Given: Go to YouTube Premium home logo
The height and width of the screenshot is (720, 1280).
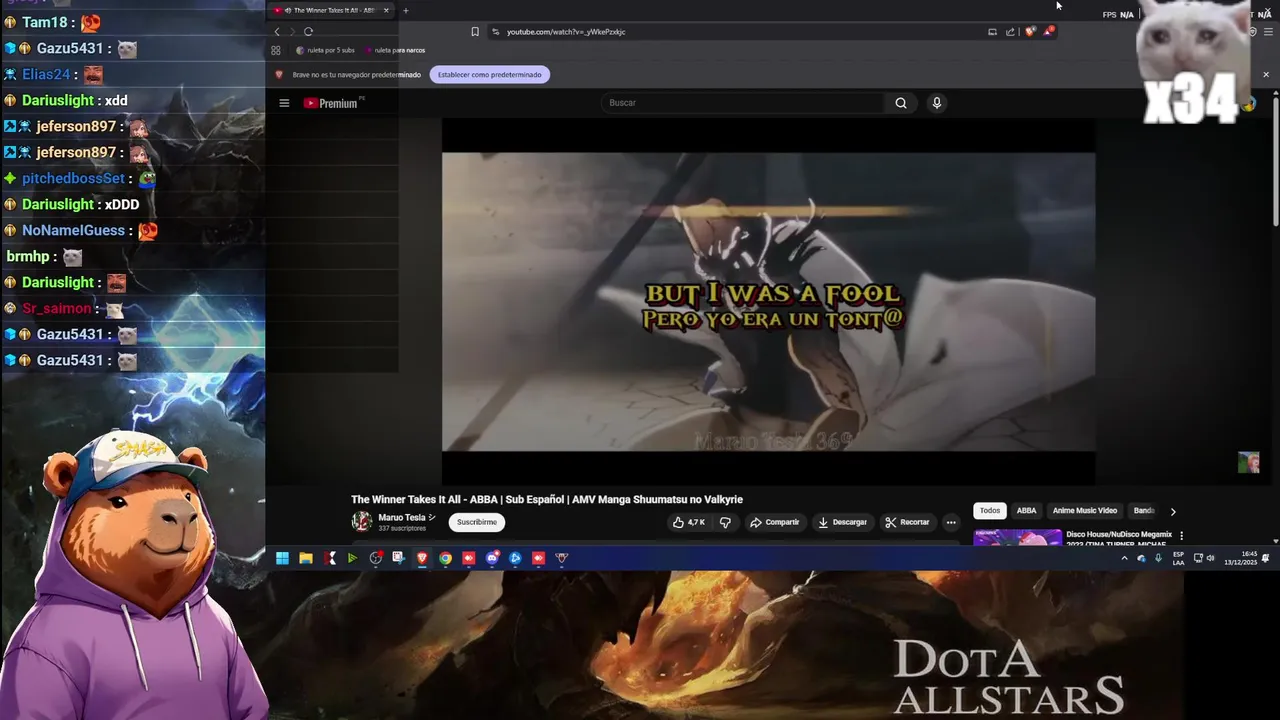Looking at the screenshot, I should 331,103.
